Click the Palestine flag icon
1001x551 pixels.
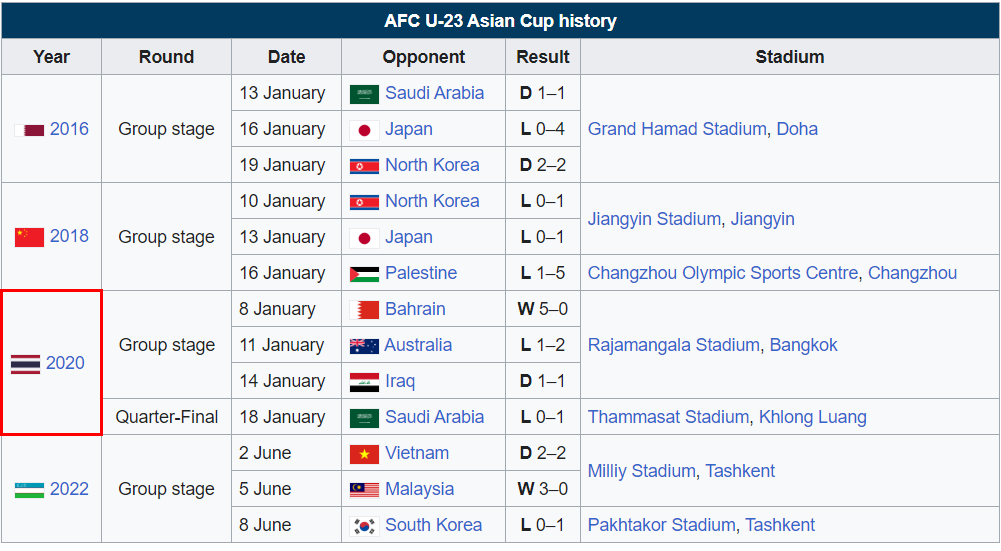point(364,274)
